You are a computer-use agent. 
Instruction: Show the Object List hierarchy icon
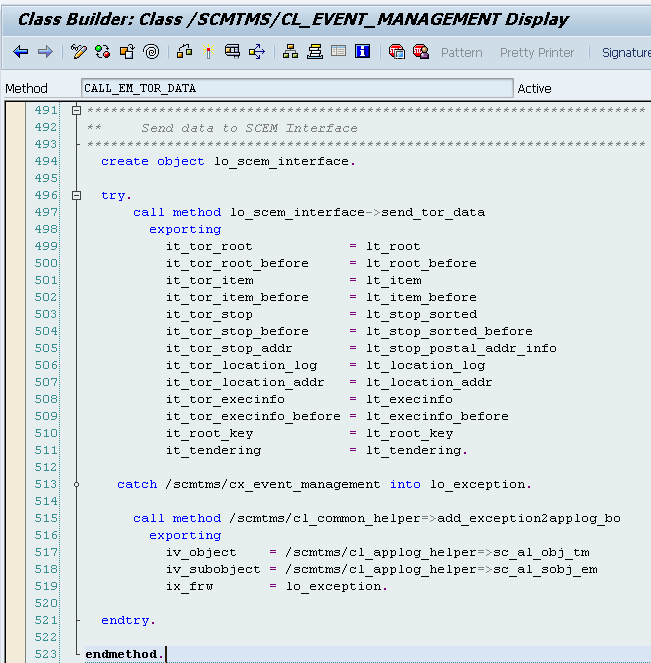(290, 52)
